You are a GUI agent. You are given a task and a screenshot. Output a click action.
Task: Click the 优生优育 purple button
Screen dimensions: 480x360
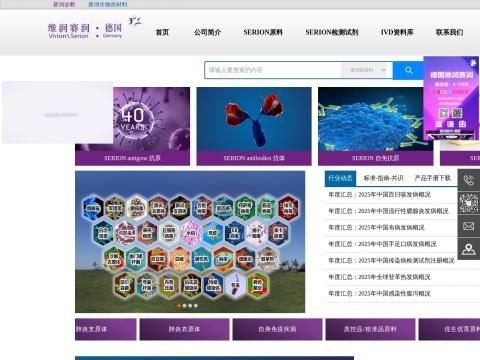pyautogui.click(x=449, y=329)
